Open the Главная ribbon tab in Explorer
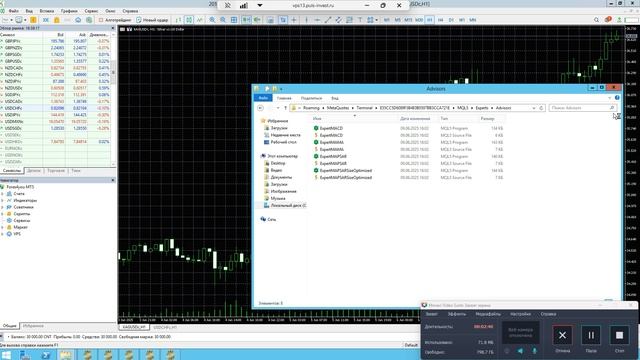 point(284,98)
